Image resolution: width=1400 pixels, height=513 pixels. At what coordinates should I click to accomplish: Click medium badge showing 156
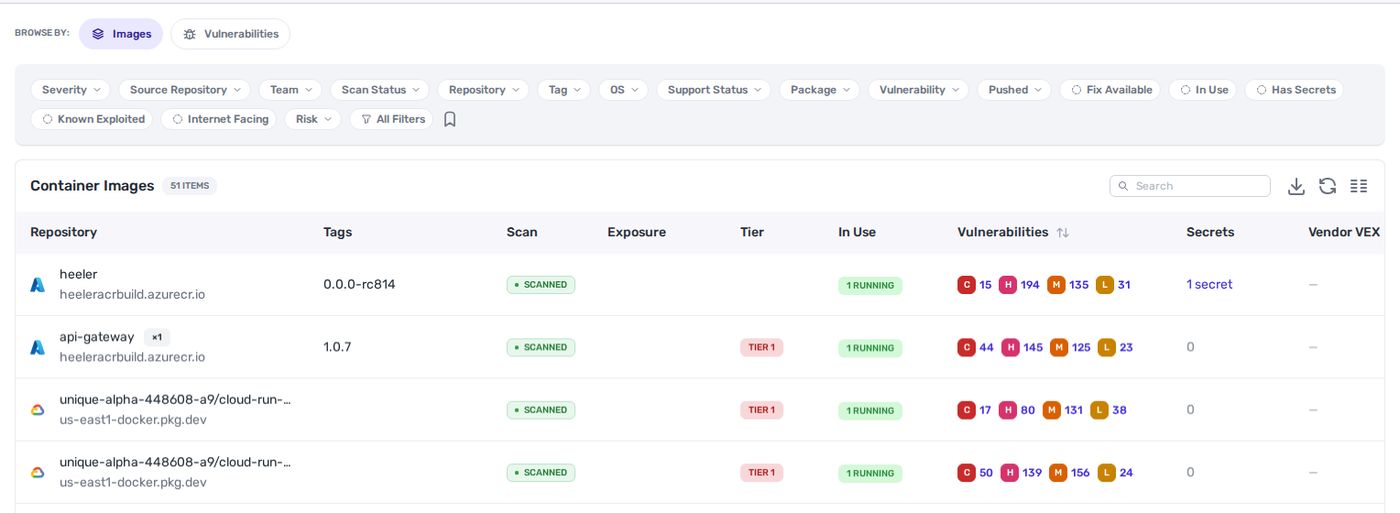1058,472
